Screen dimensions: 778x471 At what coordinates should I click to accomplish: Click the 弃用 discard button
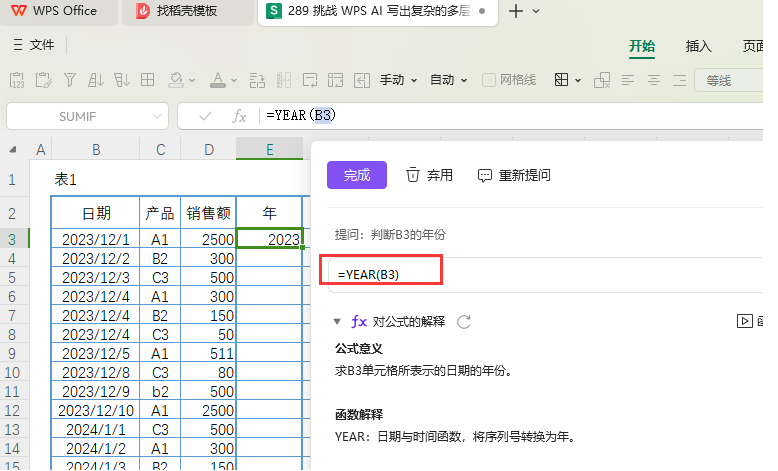coord(429,175)
